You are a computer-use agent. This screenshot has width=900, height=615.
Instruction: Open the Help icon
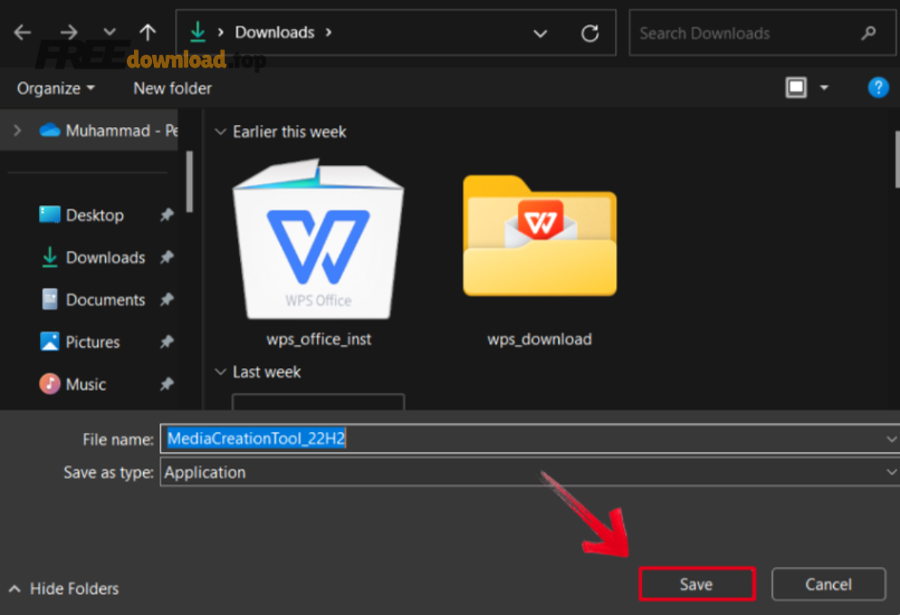878,88
